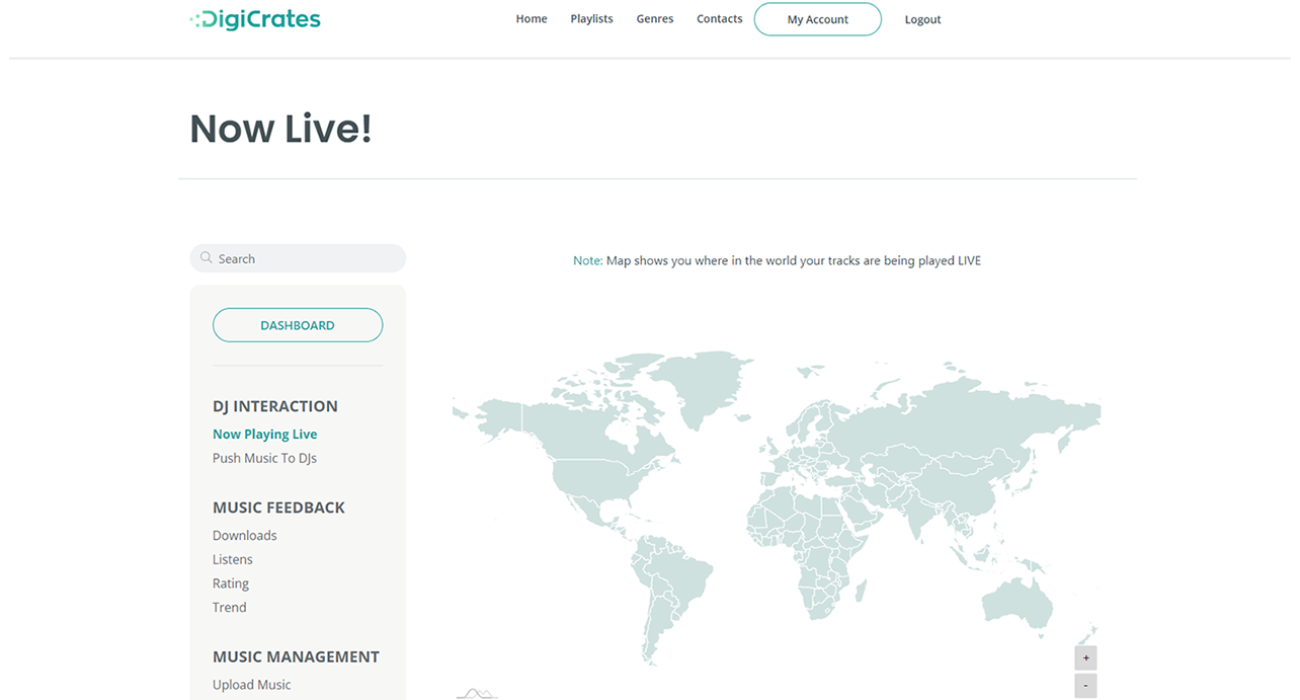
Task: View Downloads feedback
Action: 244,535
